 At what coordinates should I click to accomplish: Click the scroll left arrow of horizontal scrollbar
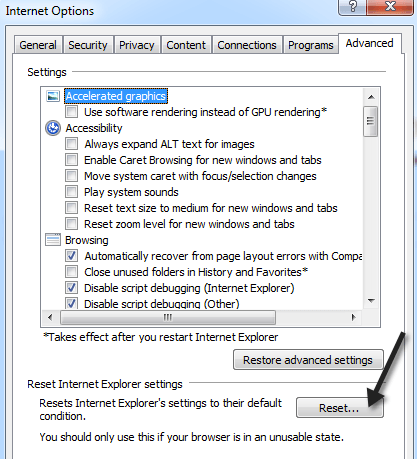point(50,317)
